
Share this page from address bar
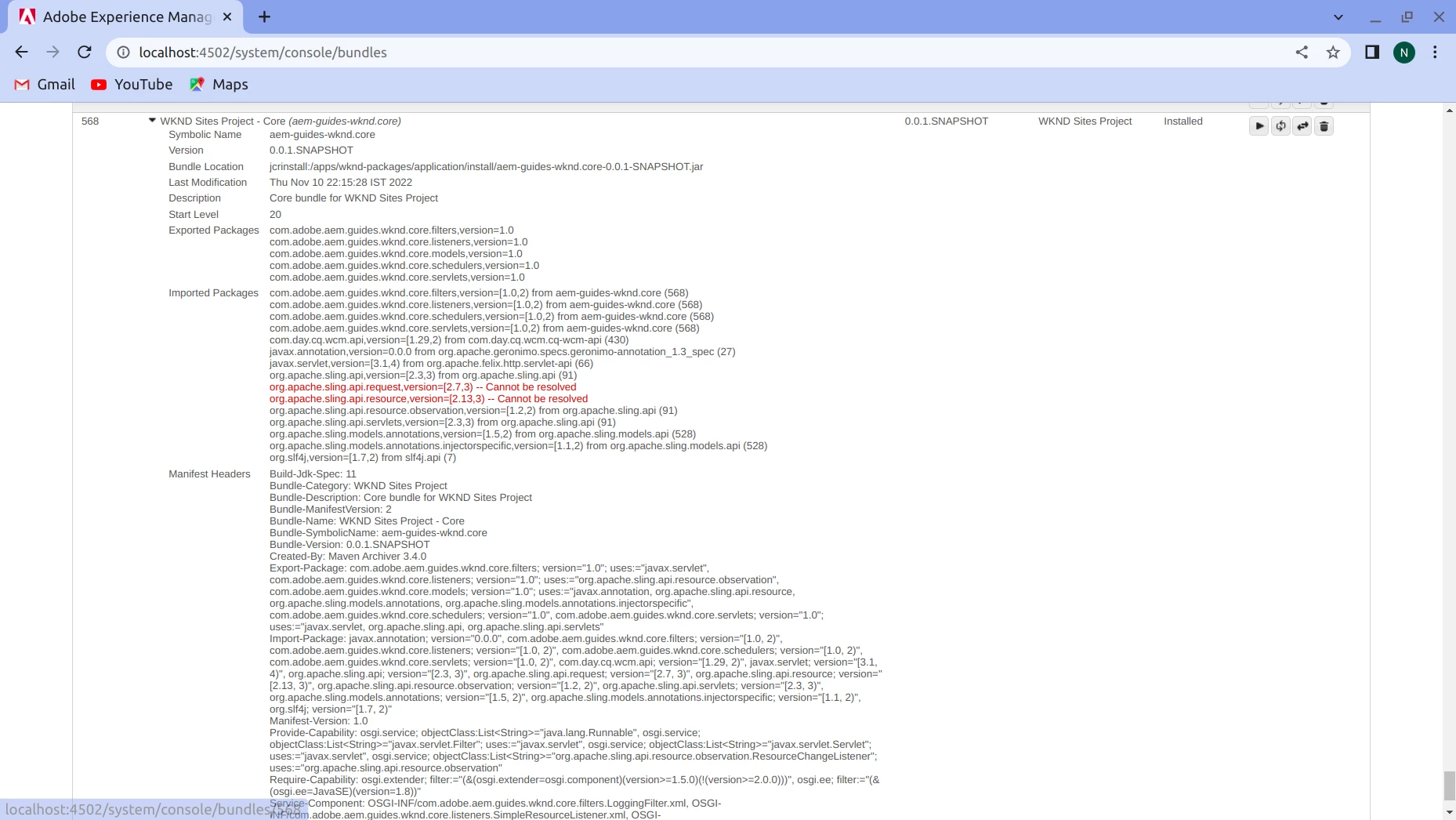coord(1302,53)
